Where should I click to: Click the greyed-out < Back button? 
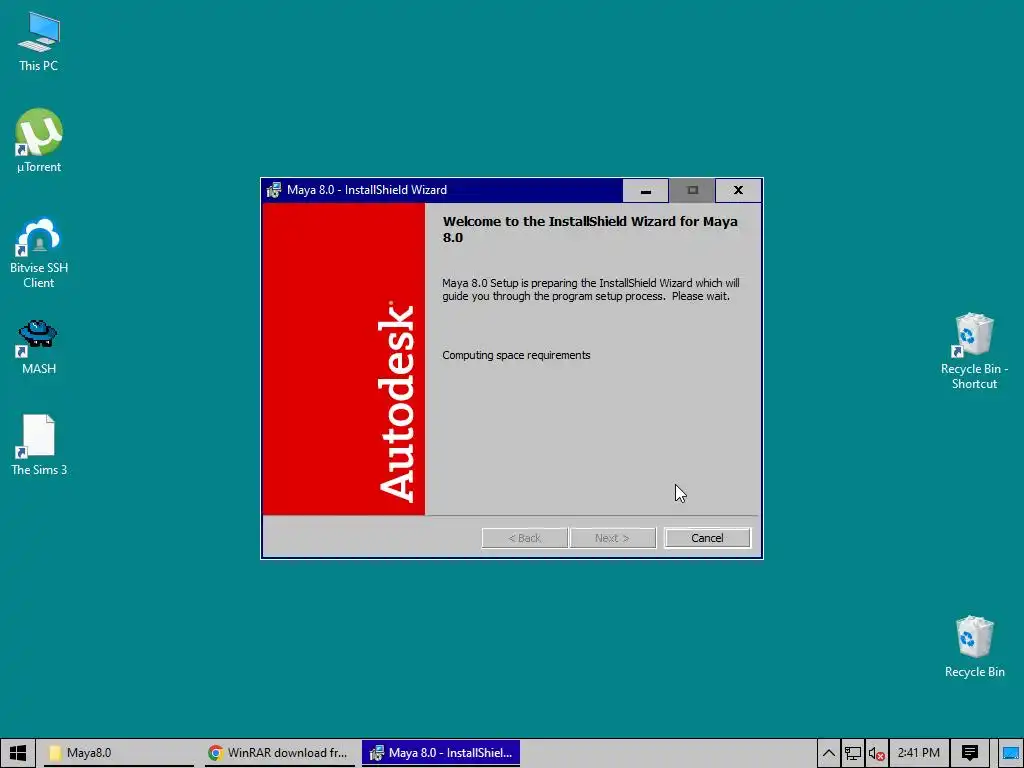(524, 538)
